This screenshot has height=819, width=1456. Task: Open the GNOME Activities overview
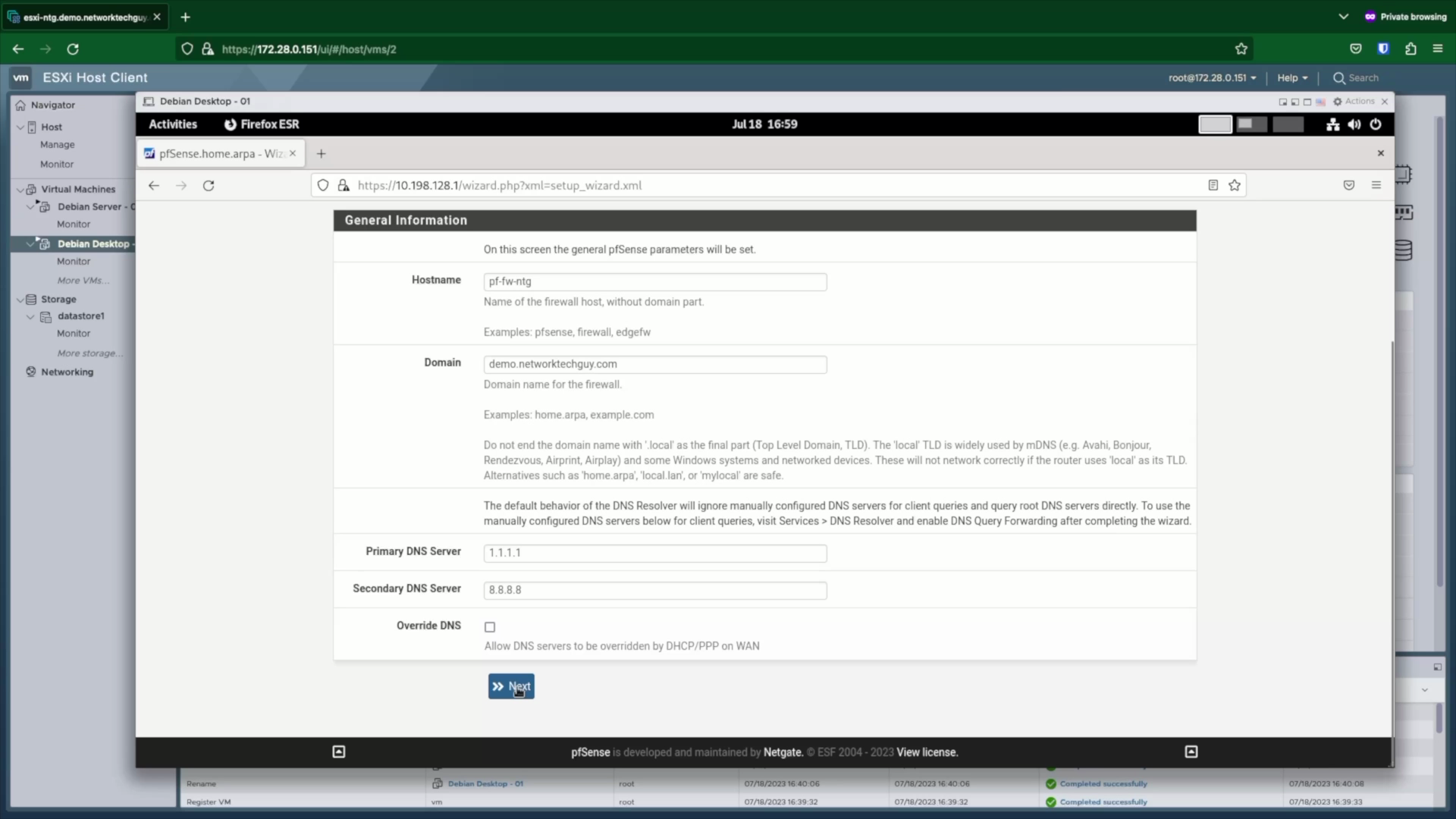pyautogui.click(x=173, y=124)
